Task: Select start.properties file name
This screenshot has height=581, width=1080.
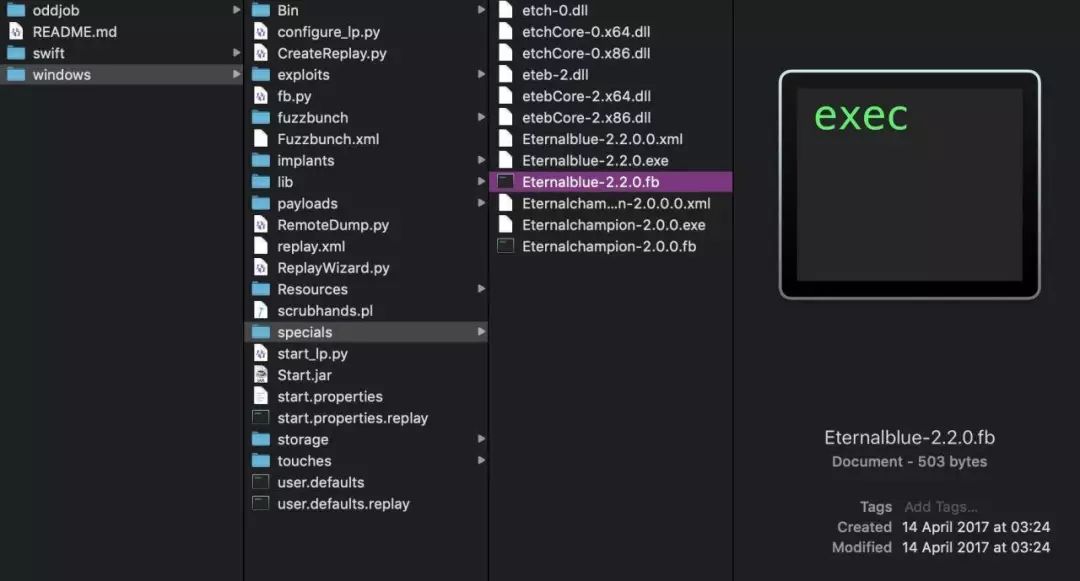Action: (330, 397)
